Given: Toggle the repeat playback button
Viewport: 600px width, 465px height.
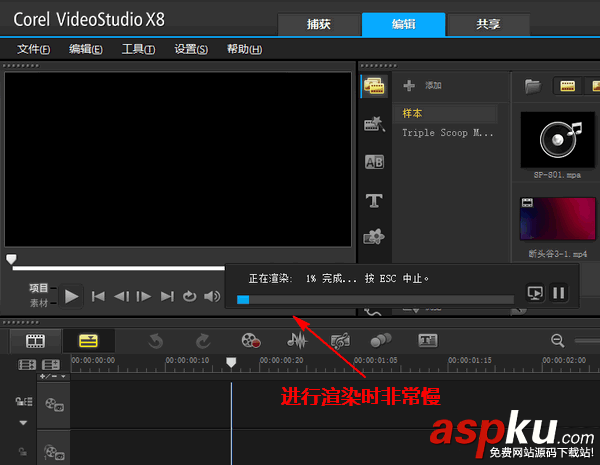Looking at the screenshot, I should pyautogui.click(x=189, y=297).
